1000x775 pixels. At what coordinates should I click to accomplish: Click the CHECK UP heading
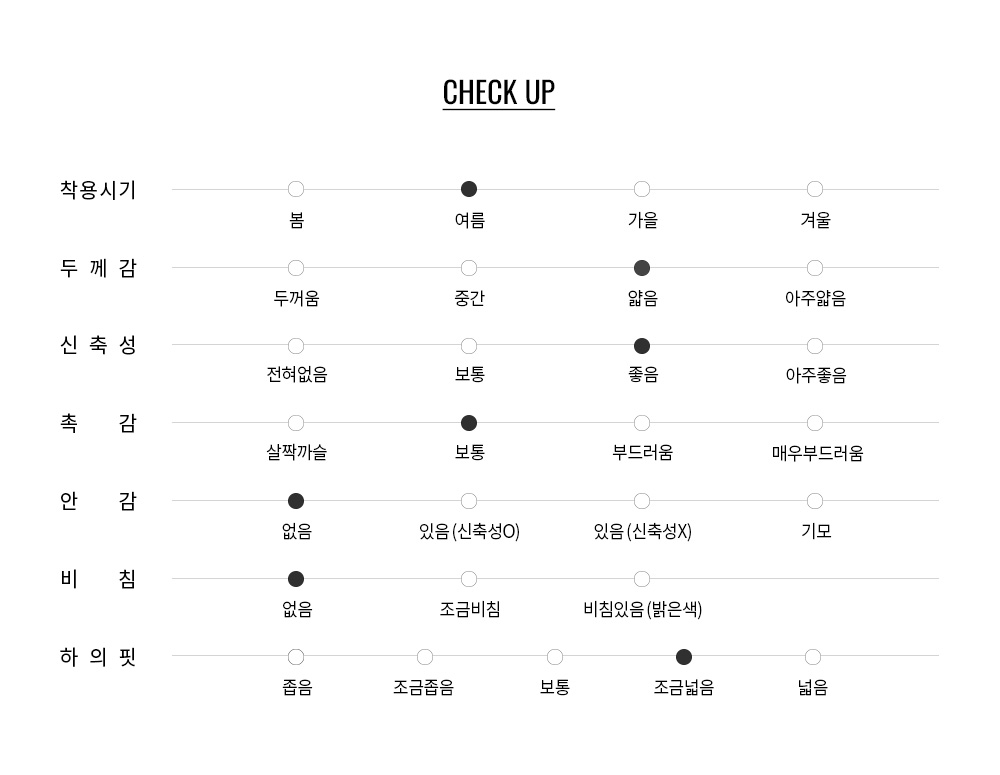point(499,93)
